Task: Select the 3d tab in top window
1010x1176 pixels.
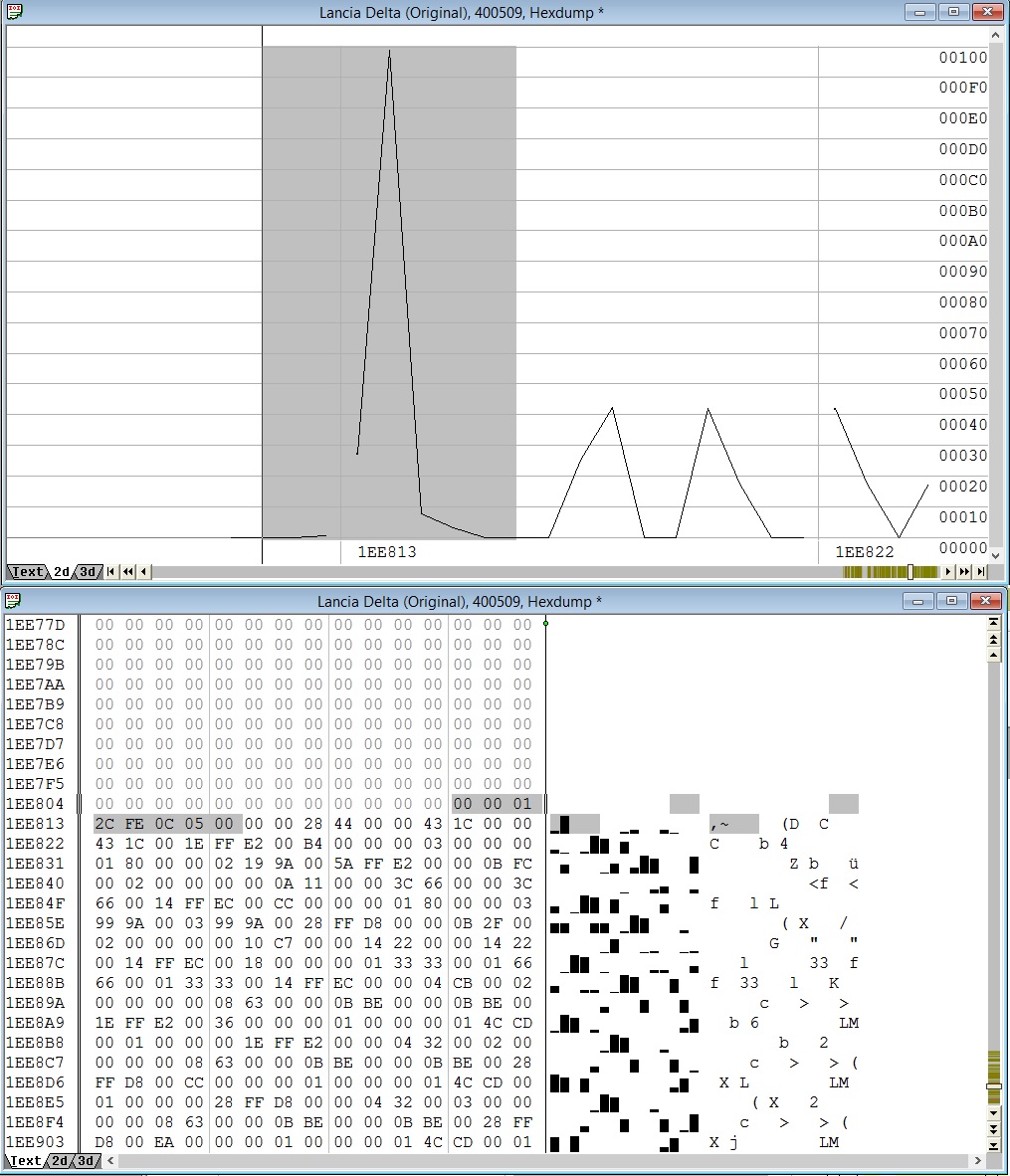Action: 89,571
